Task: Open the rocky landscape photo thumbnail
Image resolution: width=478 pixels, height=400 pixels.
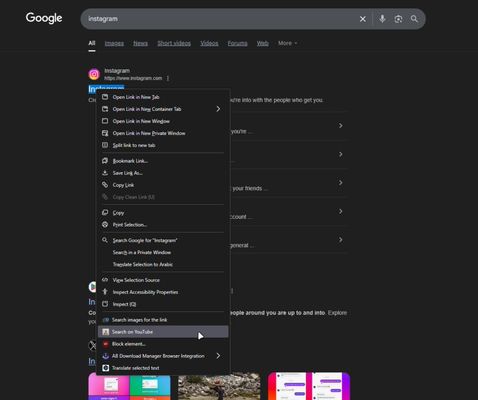Action: pos(219,386)
